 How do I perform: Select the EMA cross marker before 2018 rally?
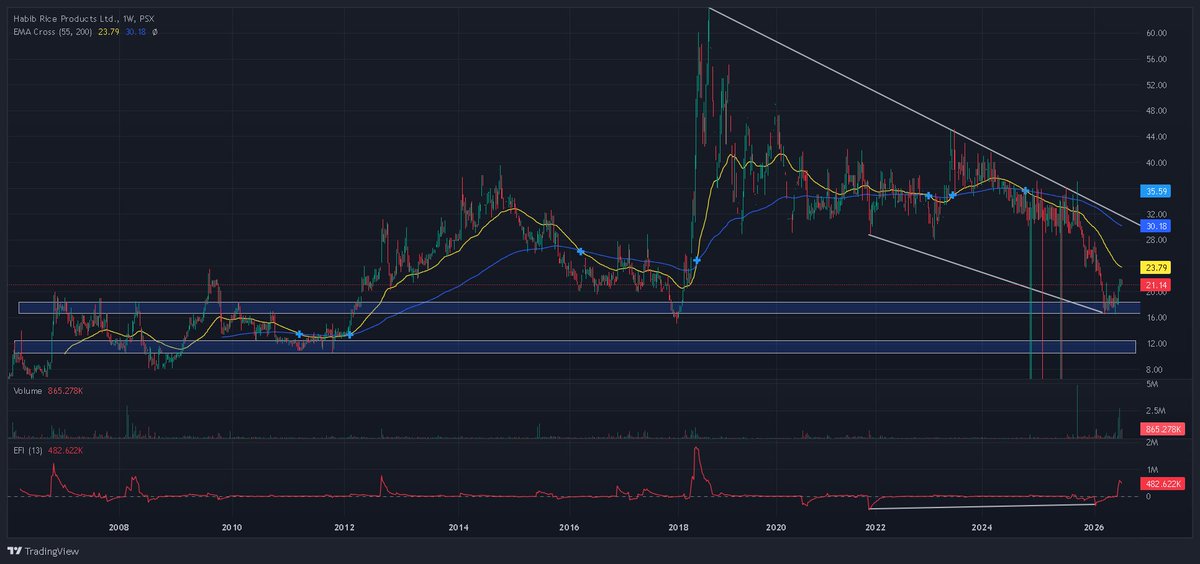coord(697,260)
